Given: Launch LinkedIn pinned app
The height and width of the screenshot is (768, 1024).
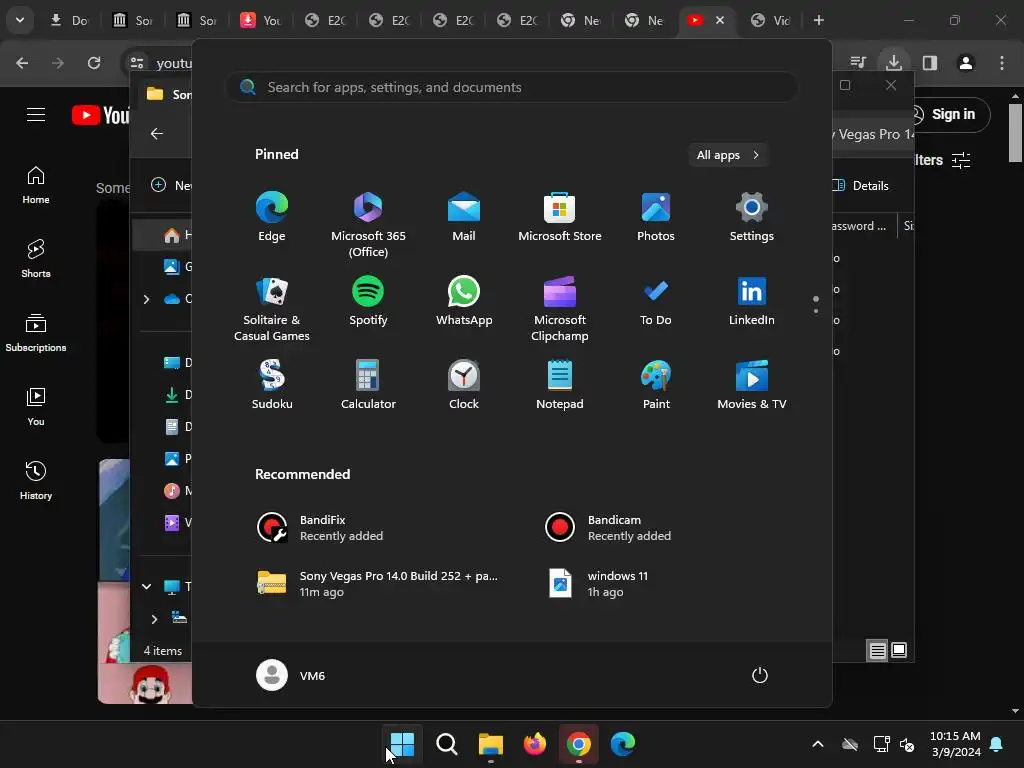Looking at the screenshot, I should coord(752,301).
